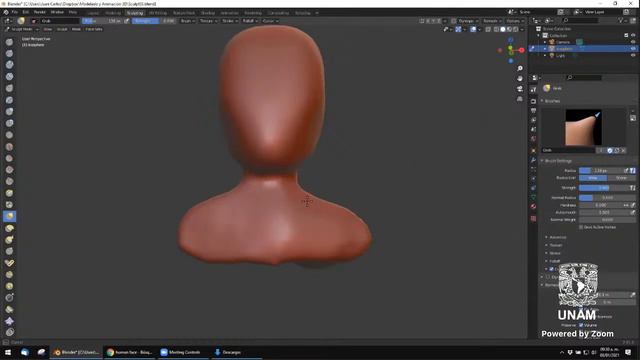Select the Blob brush tool
The image size is (640, 360).
pyautogui.click(x=9, y=123)
